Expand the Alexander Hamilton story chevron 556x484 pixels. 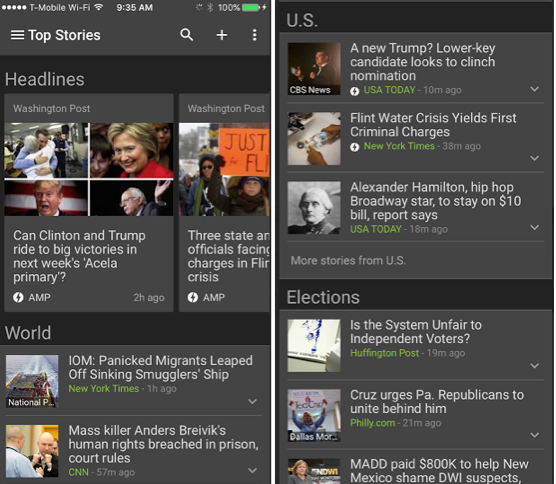point(535,227)
